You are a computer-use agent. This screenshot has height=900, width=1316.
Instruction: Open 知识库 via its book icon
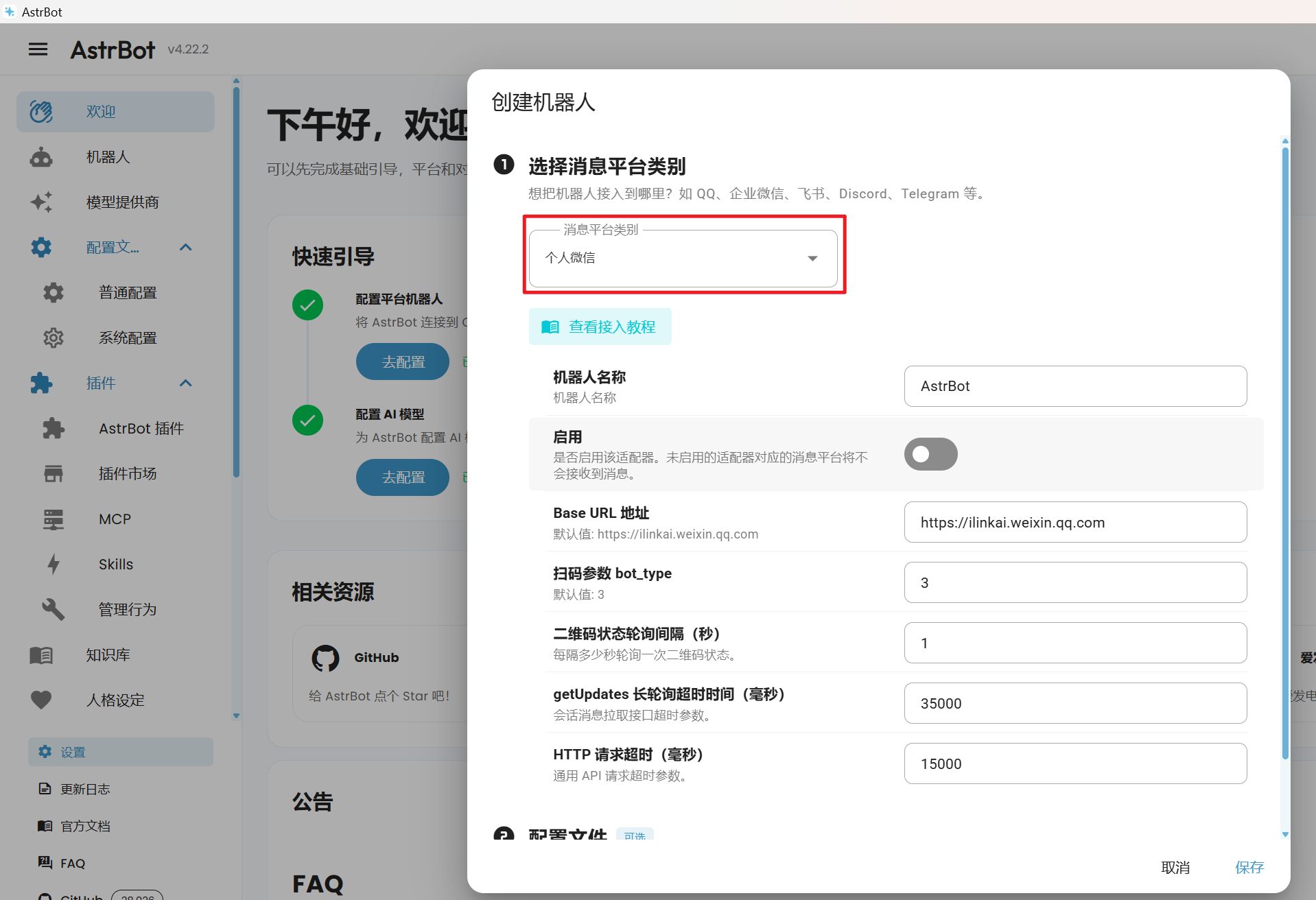pos(41,655)
